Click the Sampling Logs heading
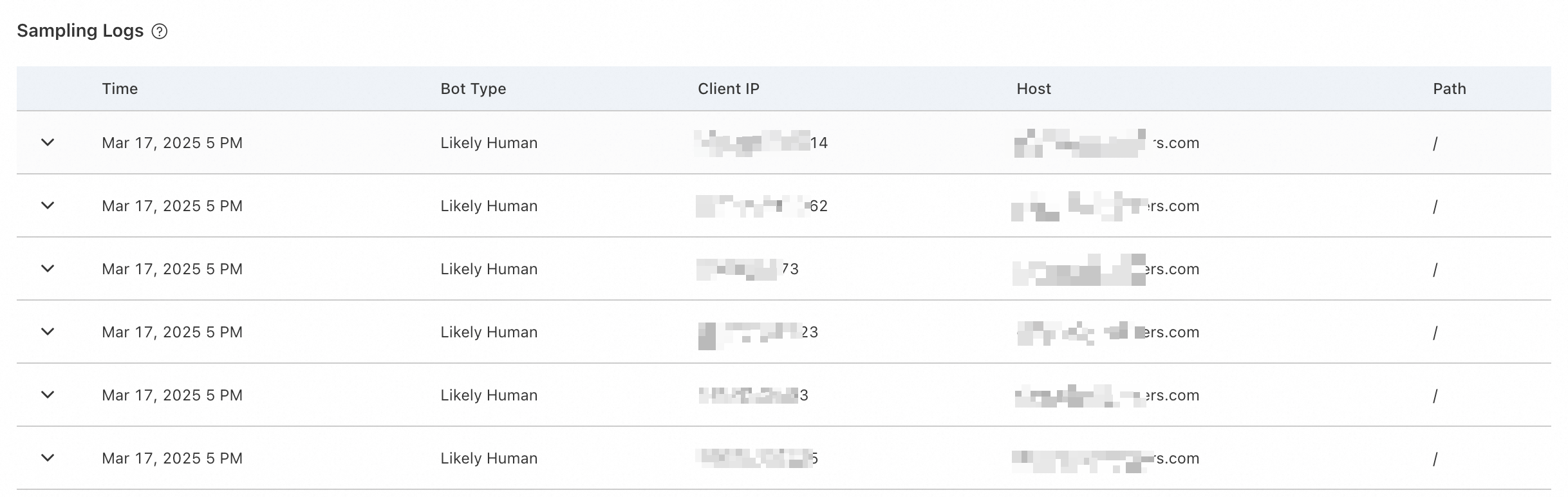1568x497 pixels. click(x=80, y=31)
